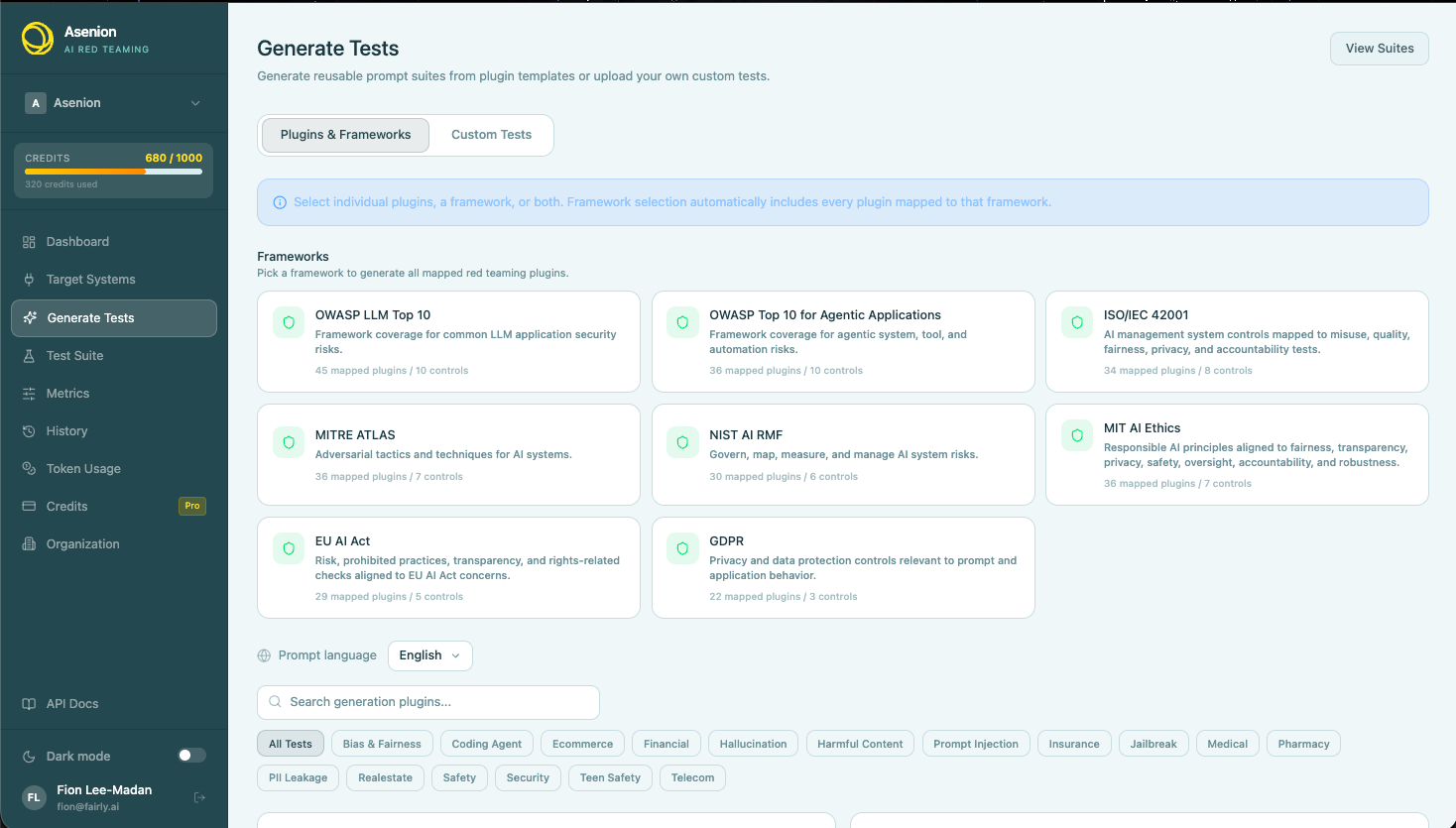Open the Token Usage page
This screenshot has width=1456, height=828.
[114, 469]
